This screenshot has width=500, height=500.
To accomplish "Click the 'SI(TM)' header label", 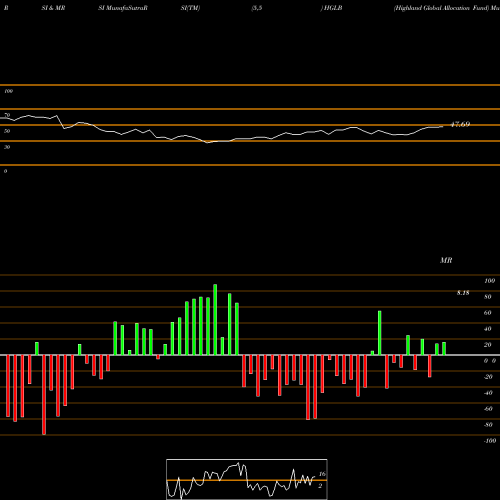I will point(190,8).
